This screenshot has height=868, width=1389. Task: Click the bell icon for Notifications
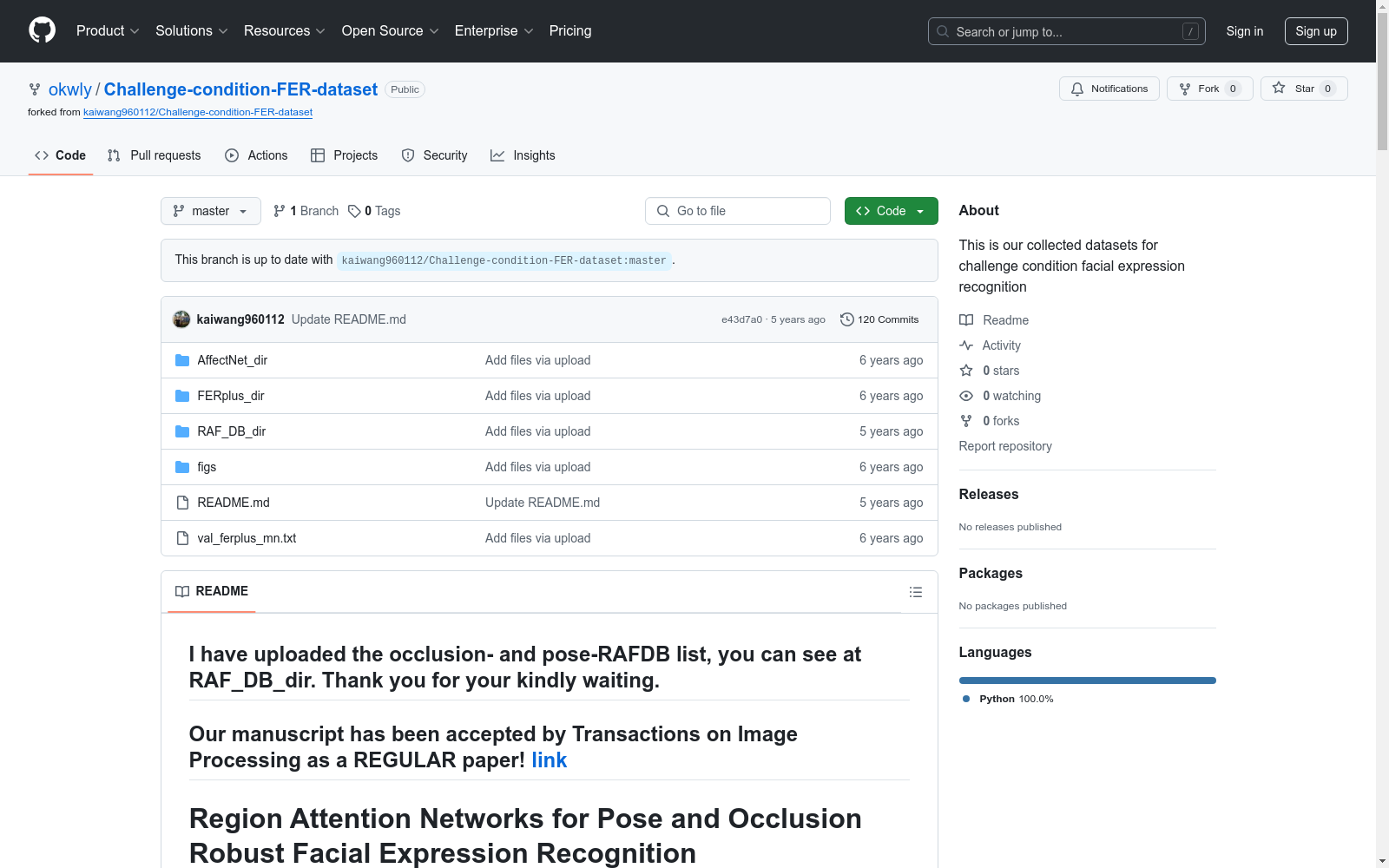(1077, 89)
